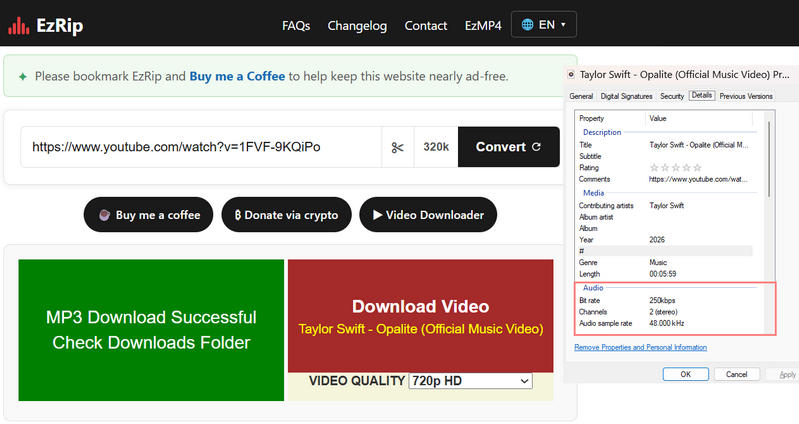This screenshot has width=799, height=424.
Task: Open the Buy me a Coffee link
Action: (237, 76)
